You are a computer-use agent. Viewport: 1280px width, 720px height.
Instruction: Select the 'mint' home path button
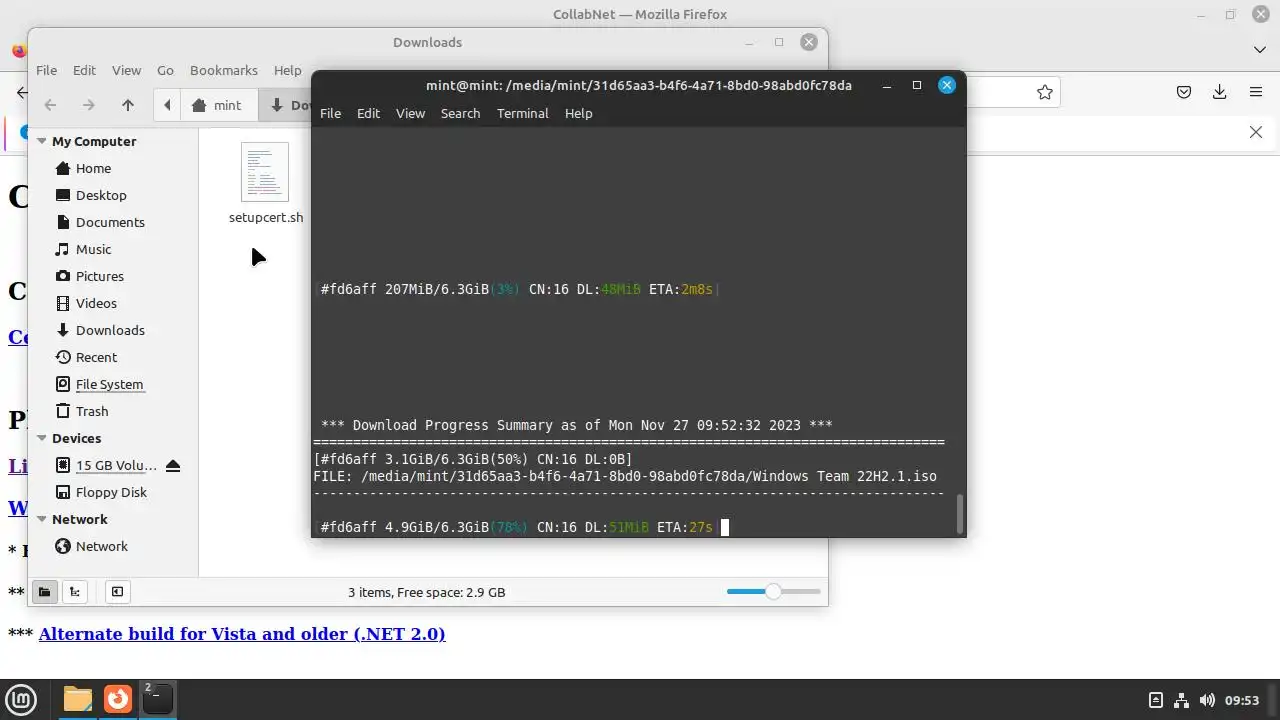click(217, 105)
